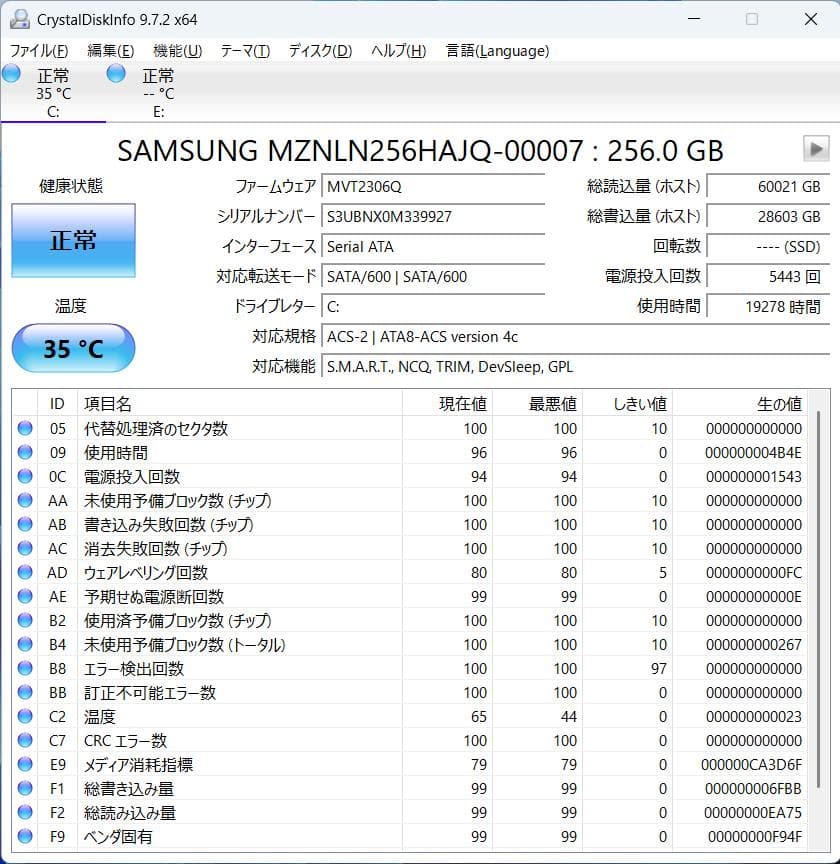Click the blue indicator next to 使用時間
This screenshot has height=864, width=840.
coord(23,452)
